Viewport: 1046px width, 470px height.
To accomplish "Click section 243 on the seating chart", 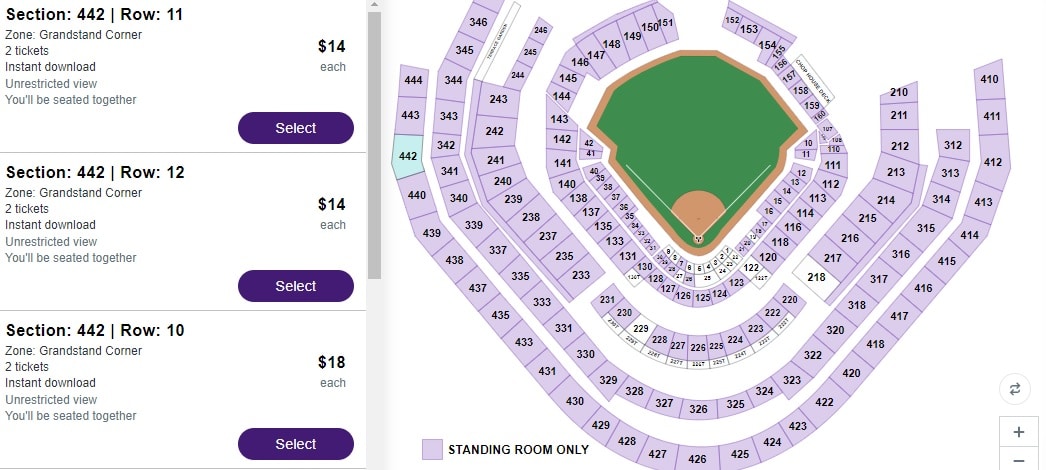I will (498, 100).
